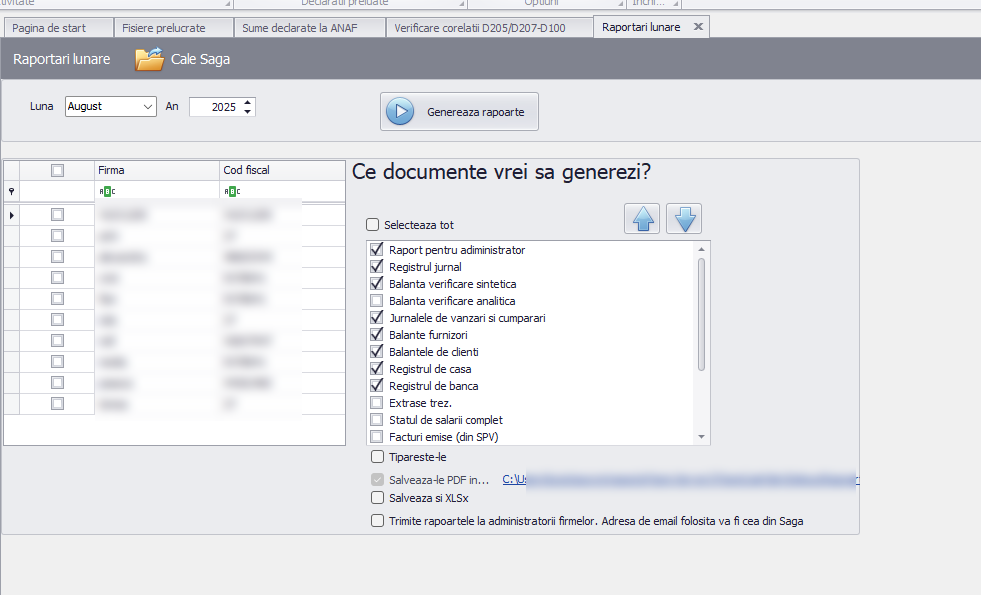This screenshot has width=981, height=595.
Task: Enable the Tipareste-le checkbox
Action: (377, 457)
